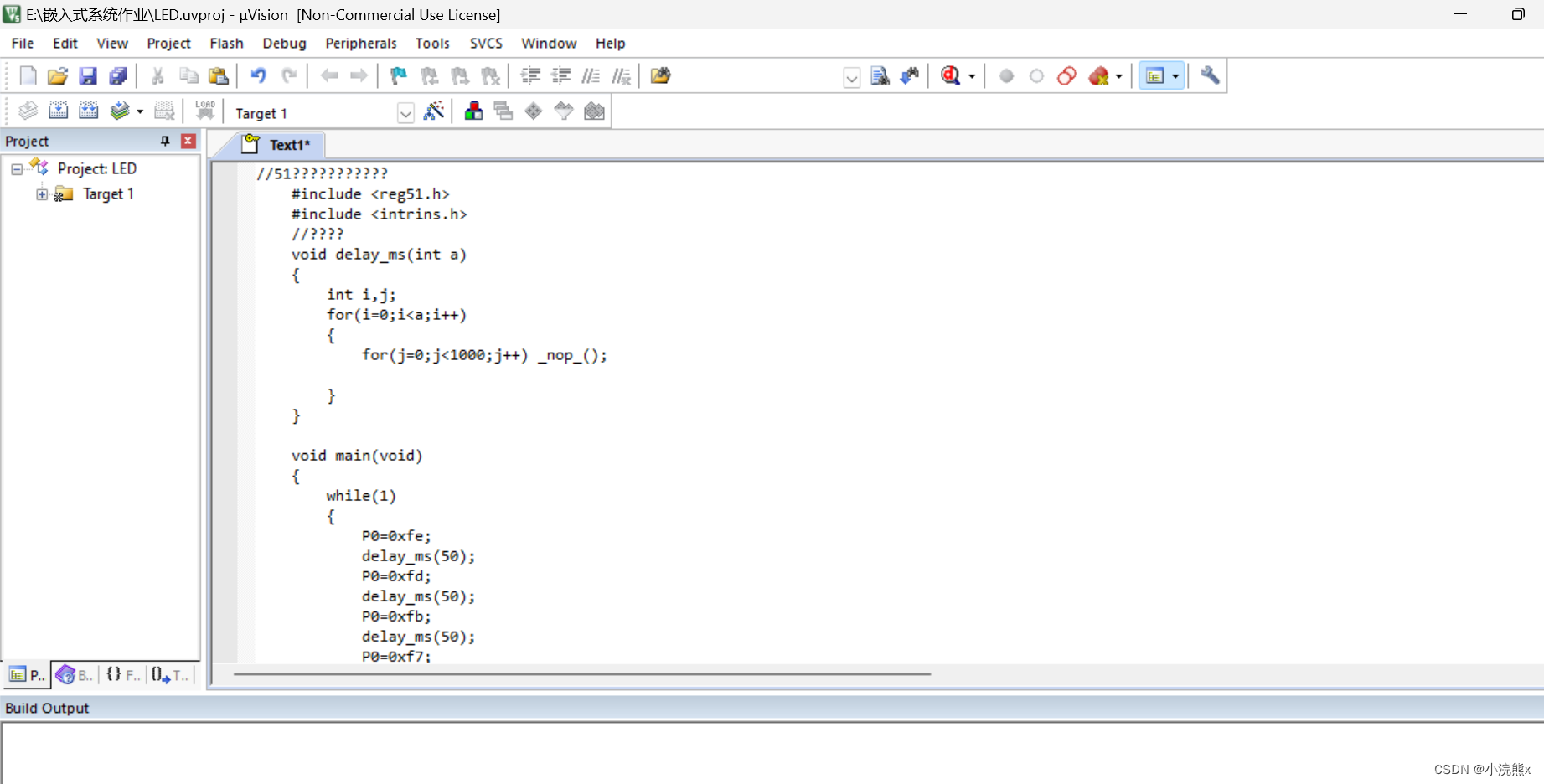The image size is (1544, 784).
Task: Translate current file icon
Action: click(28, 111)
